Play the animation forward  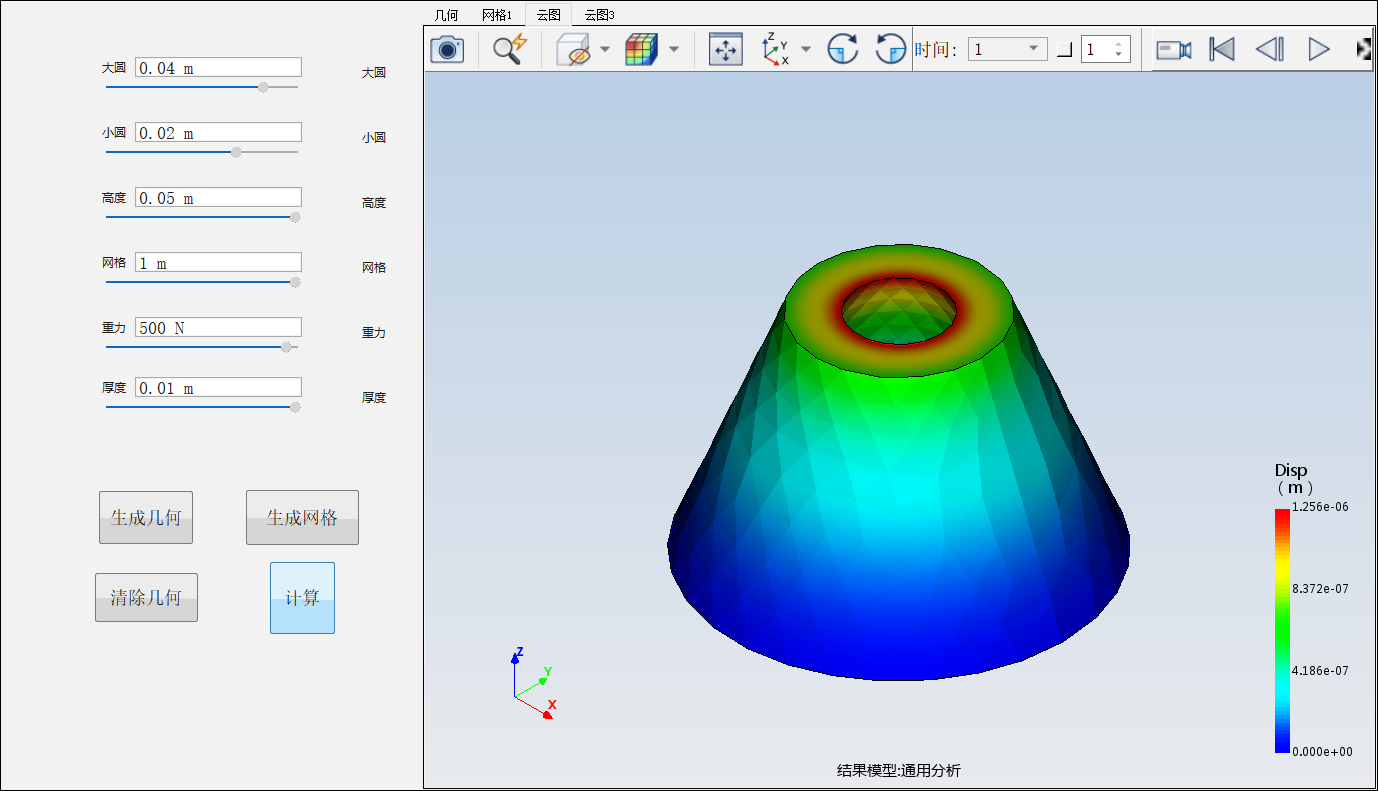(x=1319, y=49)
